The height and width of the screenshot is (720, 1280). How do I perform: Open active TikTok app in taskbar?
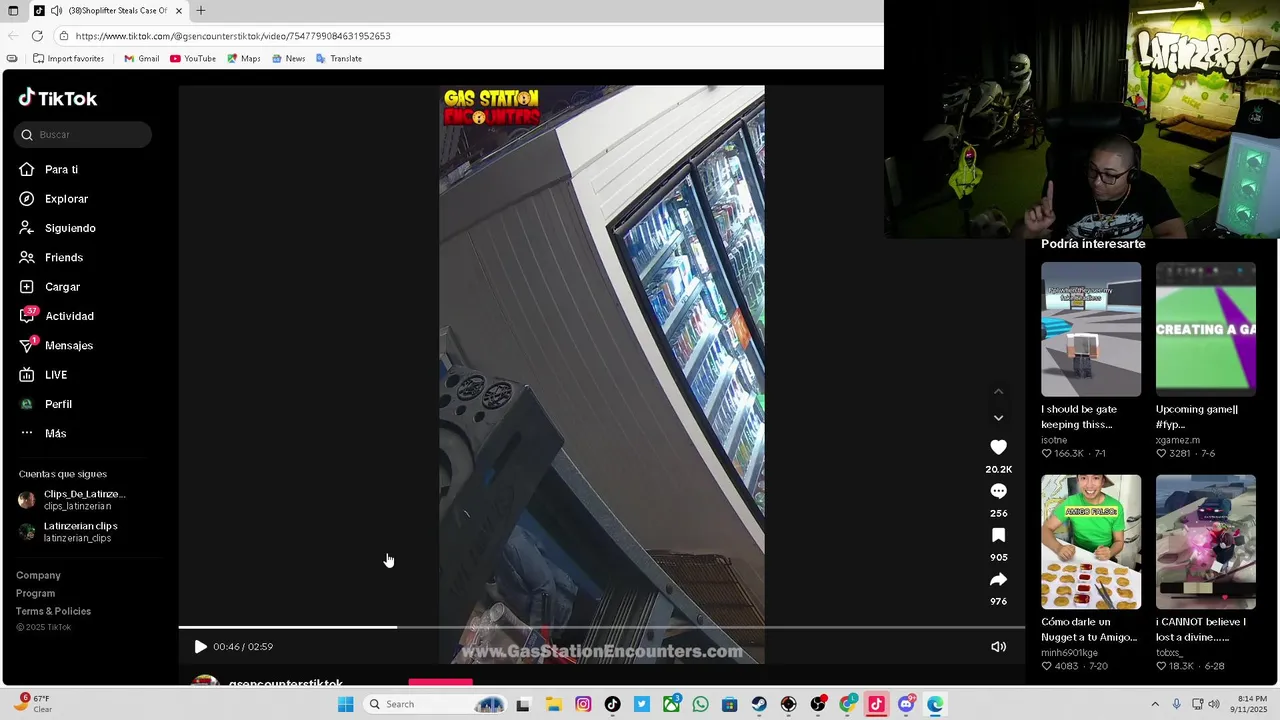pos(876,704)
